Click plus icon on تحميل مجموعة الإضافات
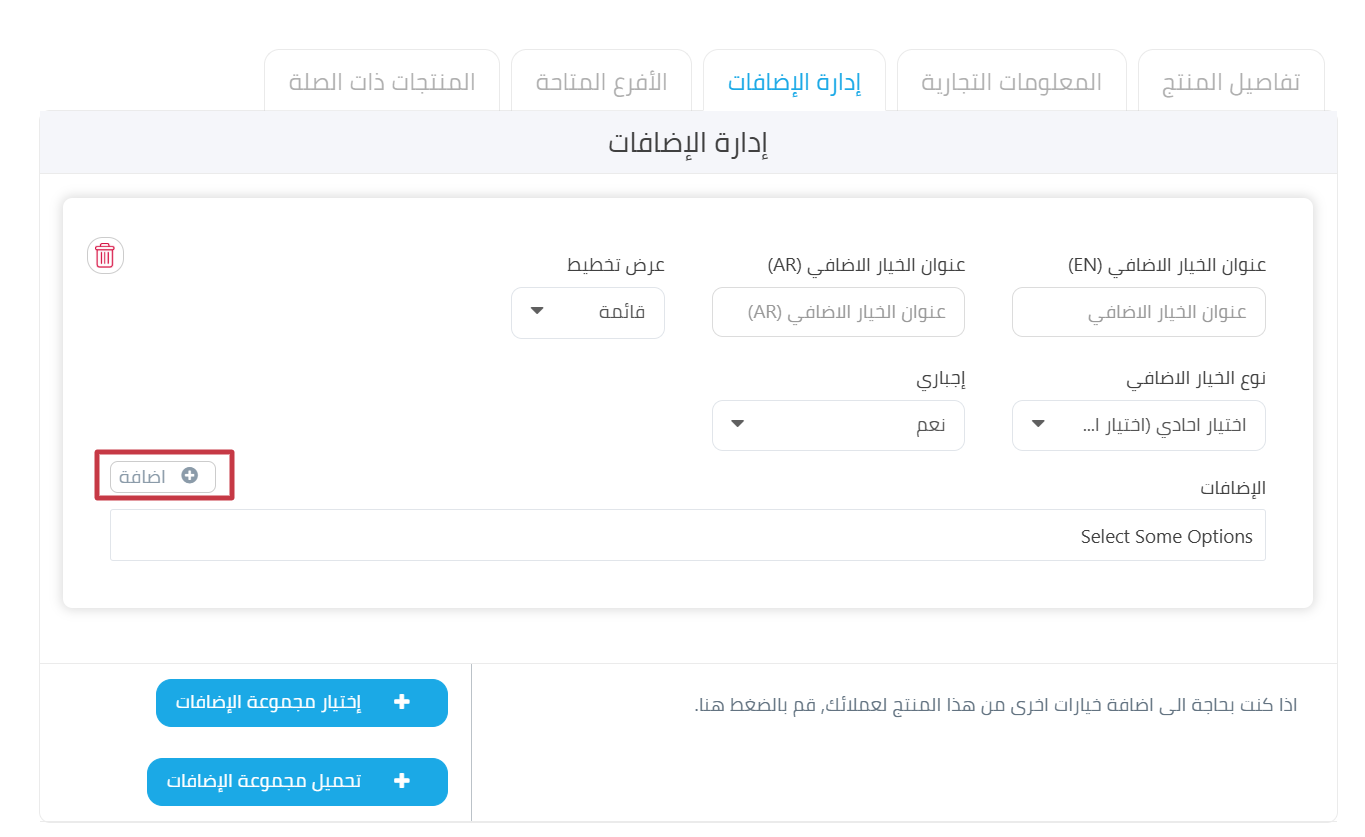Viewport: 1365px width, 837px height. 402,781
